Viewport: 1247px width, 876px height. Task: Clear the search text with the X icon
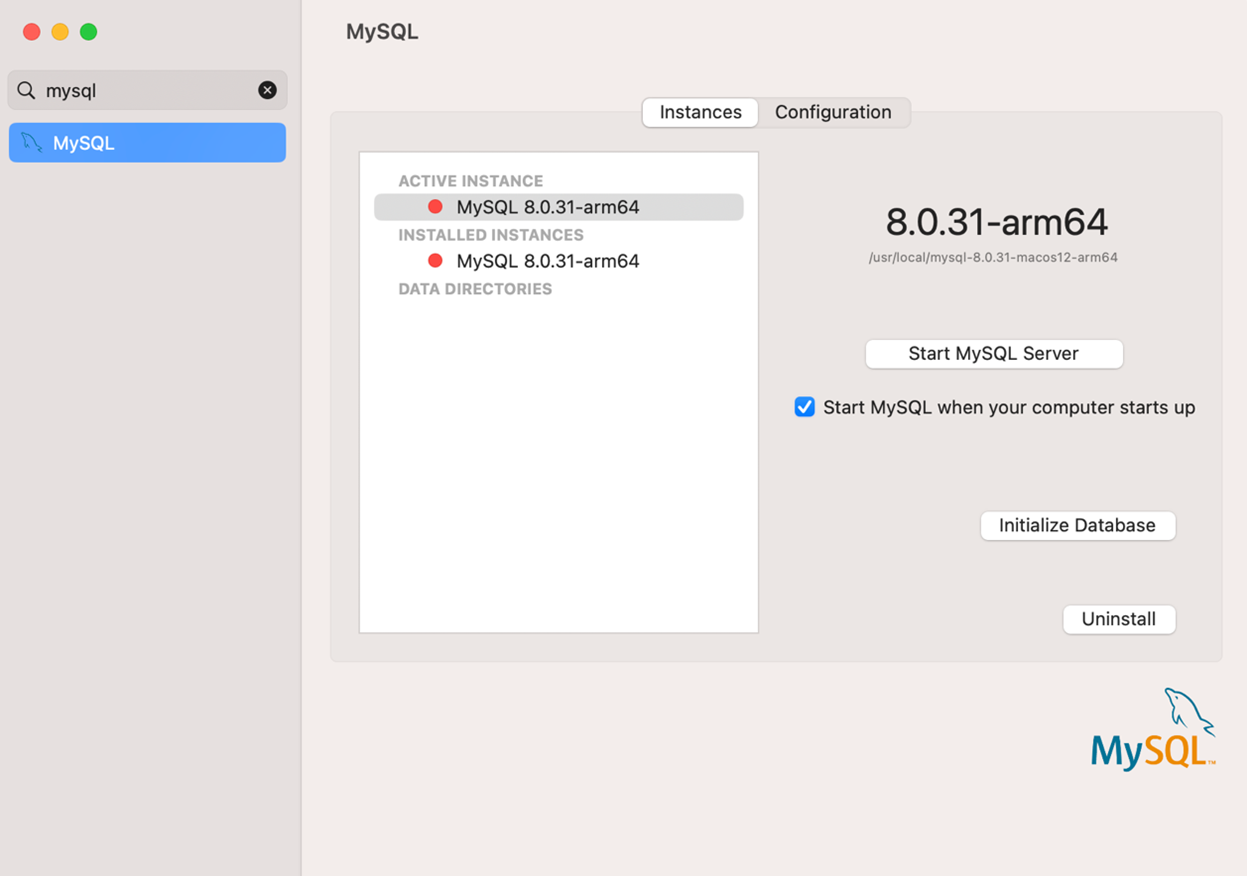[x=267, y=90]
